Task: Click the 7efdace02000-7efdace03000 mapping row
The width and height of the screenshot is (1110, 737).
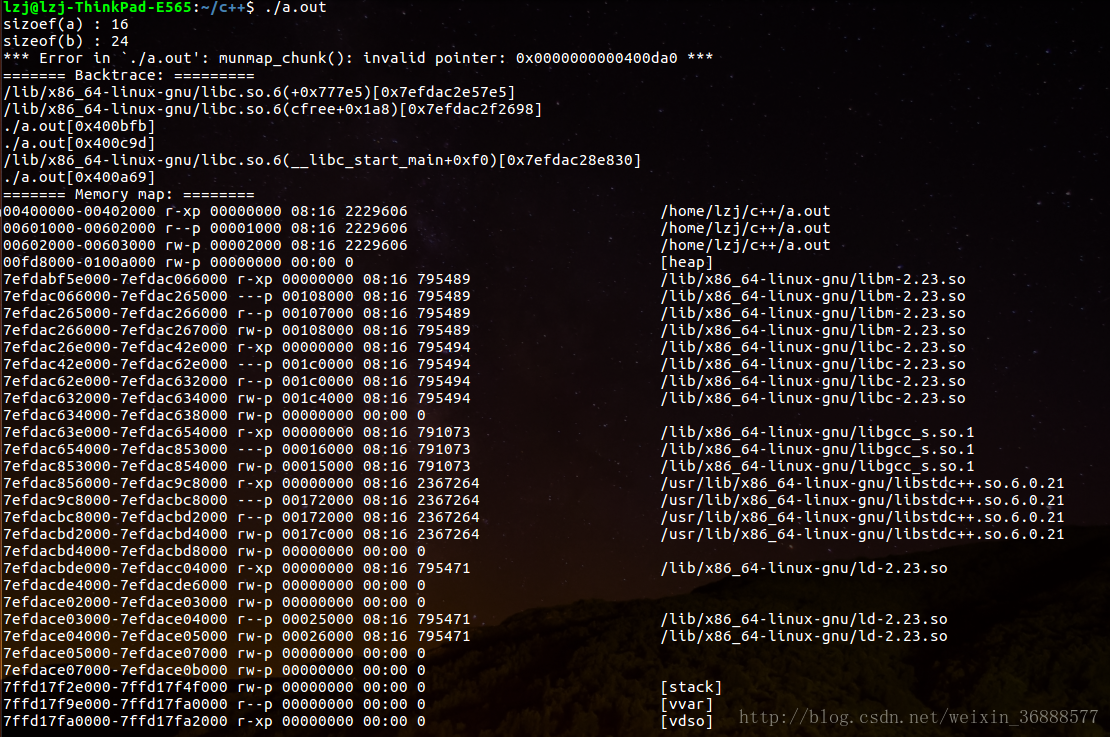Action: [214, 602]
